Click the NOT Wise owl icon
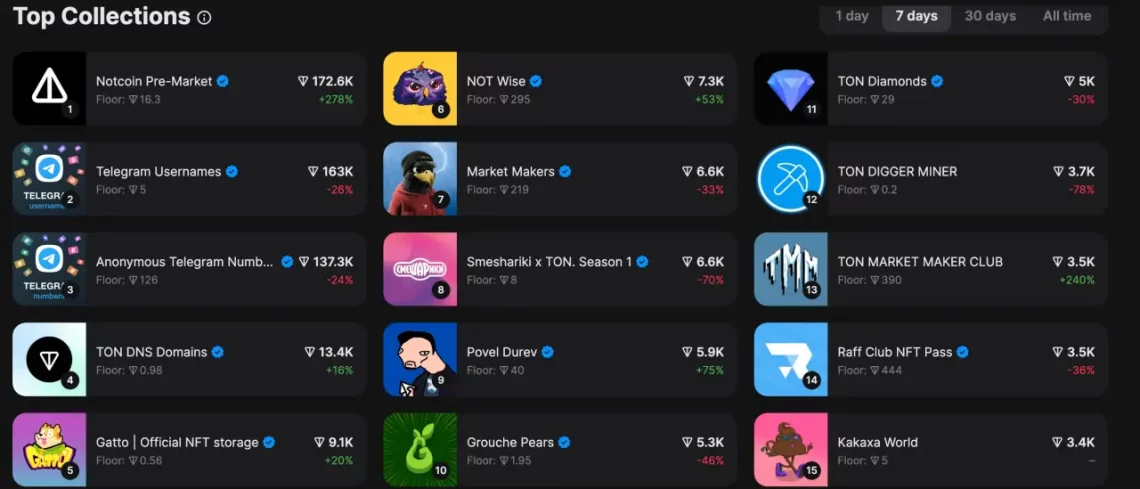Screen dimensions: 1140x489 pos(420,88)
